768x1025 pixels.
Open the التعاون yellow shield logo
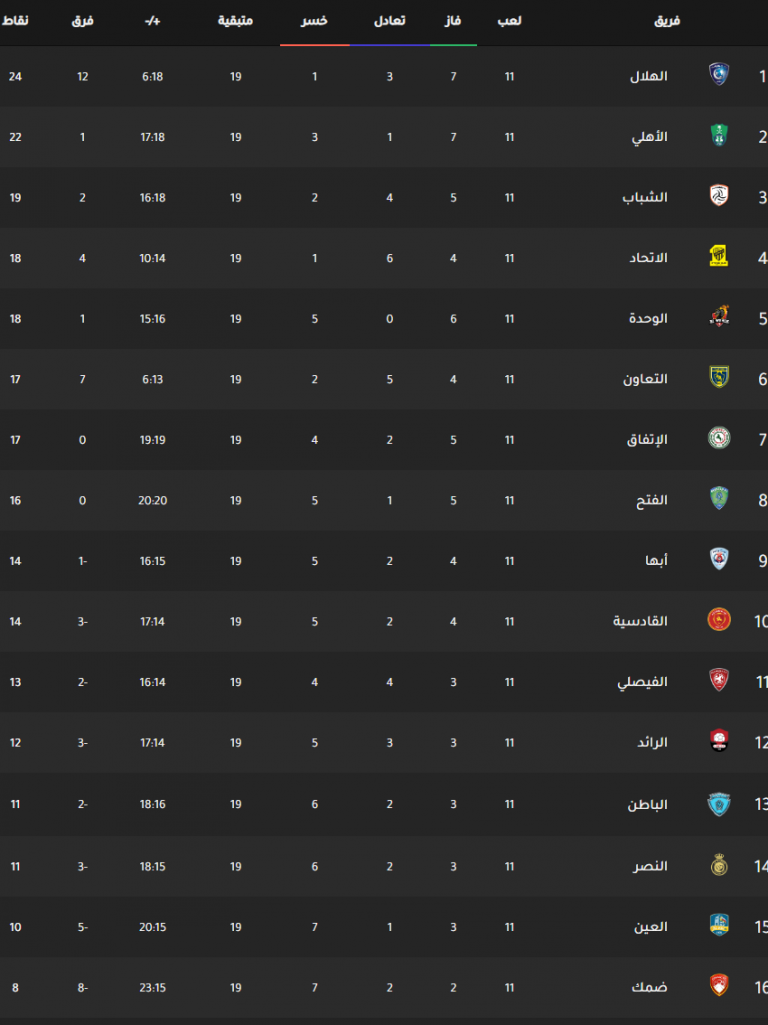tap(719, 377)
